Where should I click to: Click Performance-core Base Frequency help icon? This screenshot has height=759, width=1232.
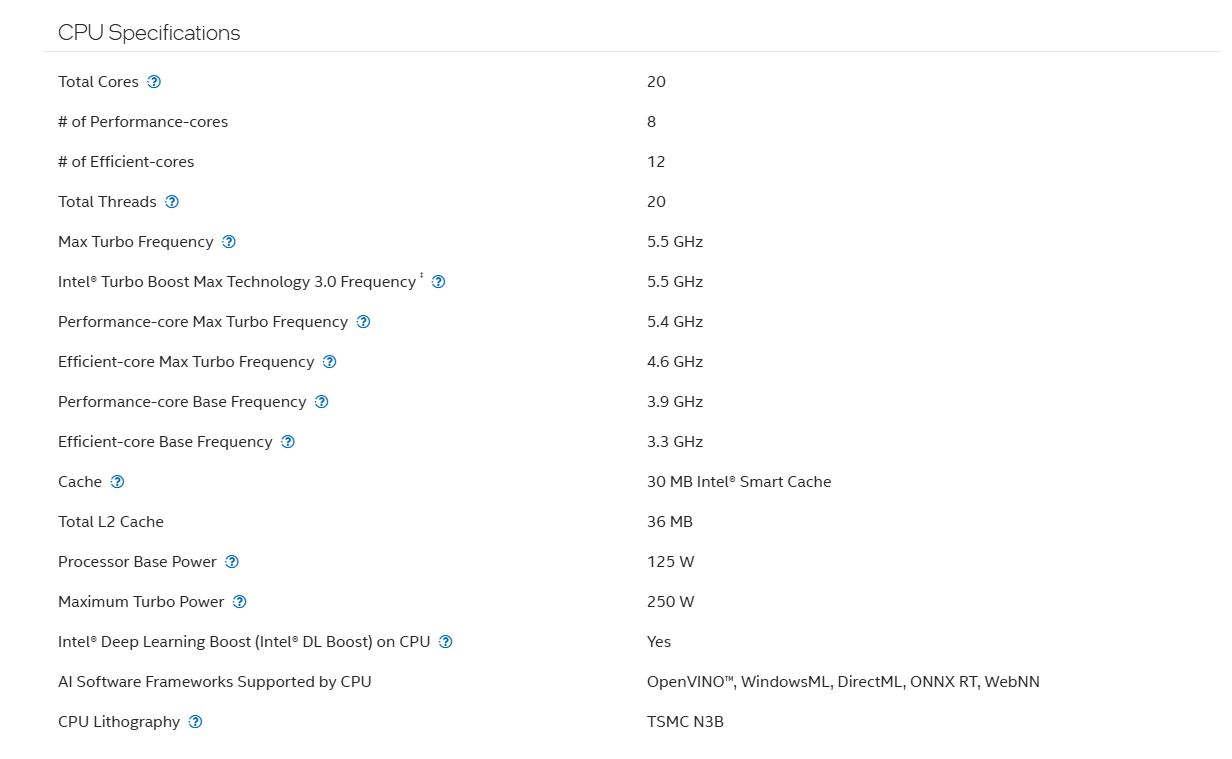pyautogui.click(x=322, y=402)
